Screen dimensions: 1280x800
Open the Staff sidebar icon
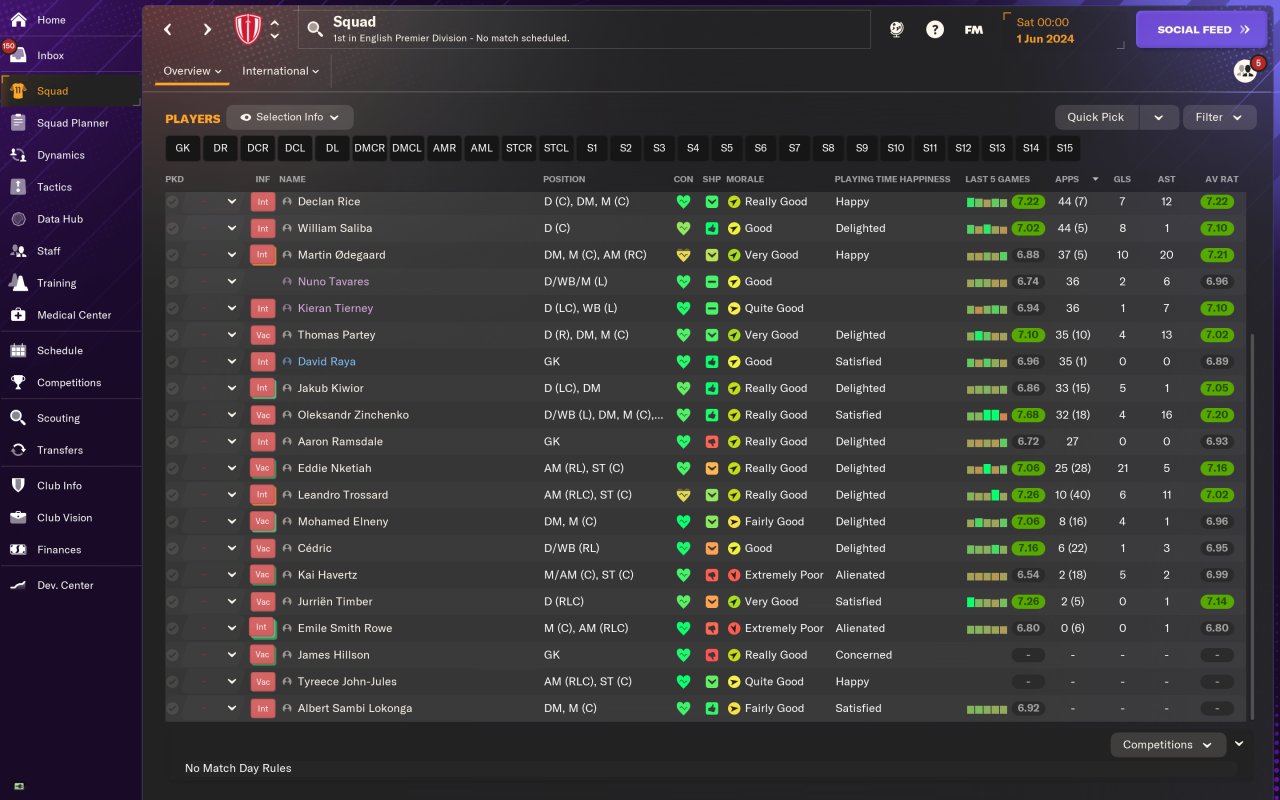(x=18, y=251)
